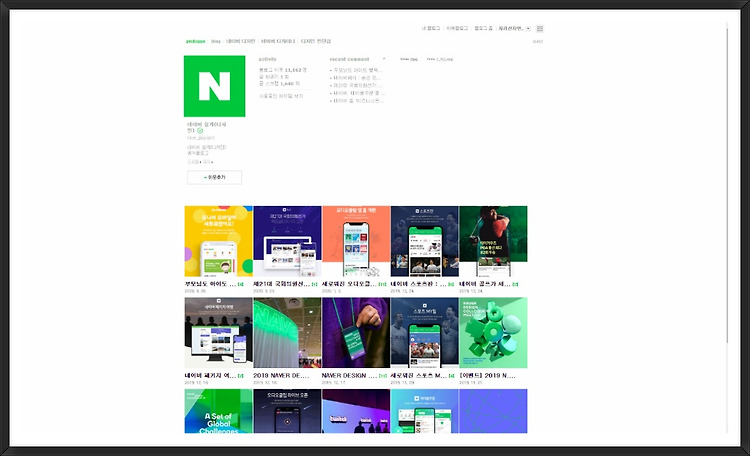
Task: Open the post title '제21대 국회의원선...'
Action: [282, 284]
